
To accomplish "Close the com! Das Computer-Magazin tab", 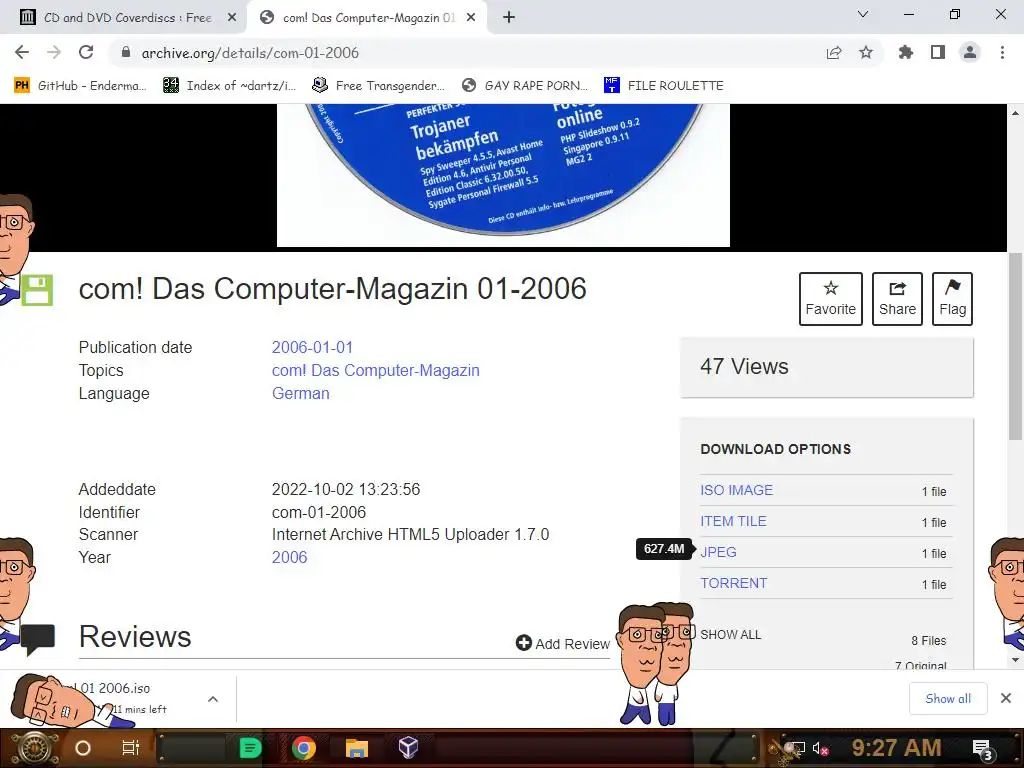I will [471, 18].
